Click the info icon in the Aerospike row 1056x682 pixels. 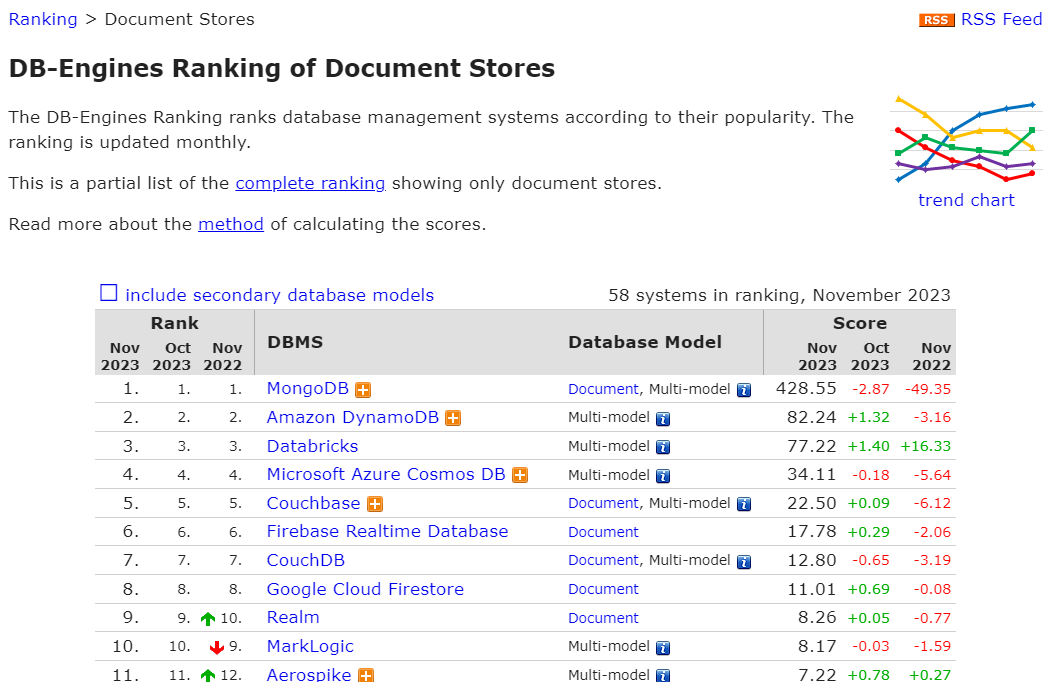click(x=663, y=675)
